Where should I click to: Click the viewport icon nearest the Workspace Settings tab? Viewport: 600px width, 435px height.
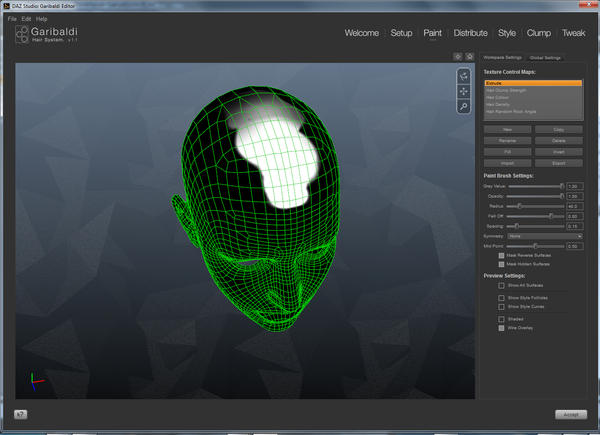coord(470,57)
